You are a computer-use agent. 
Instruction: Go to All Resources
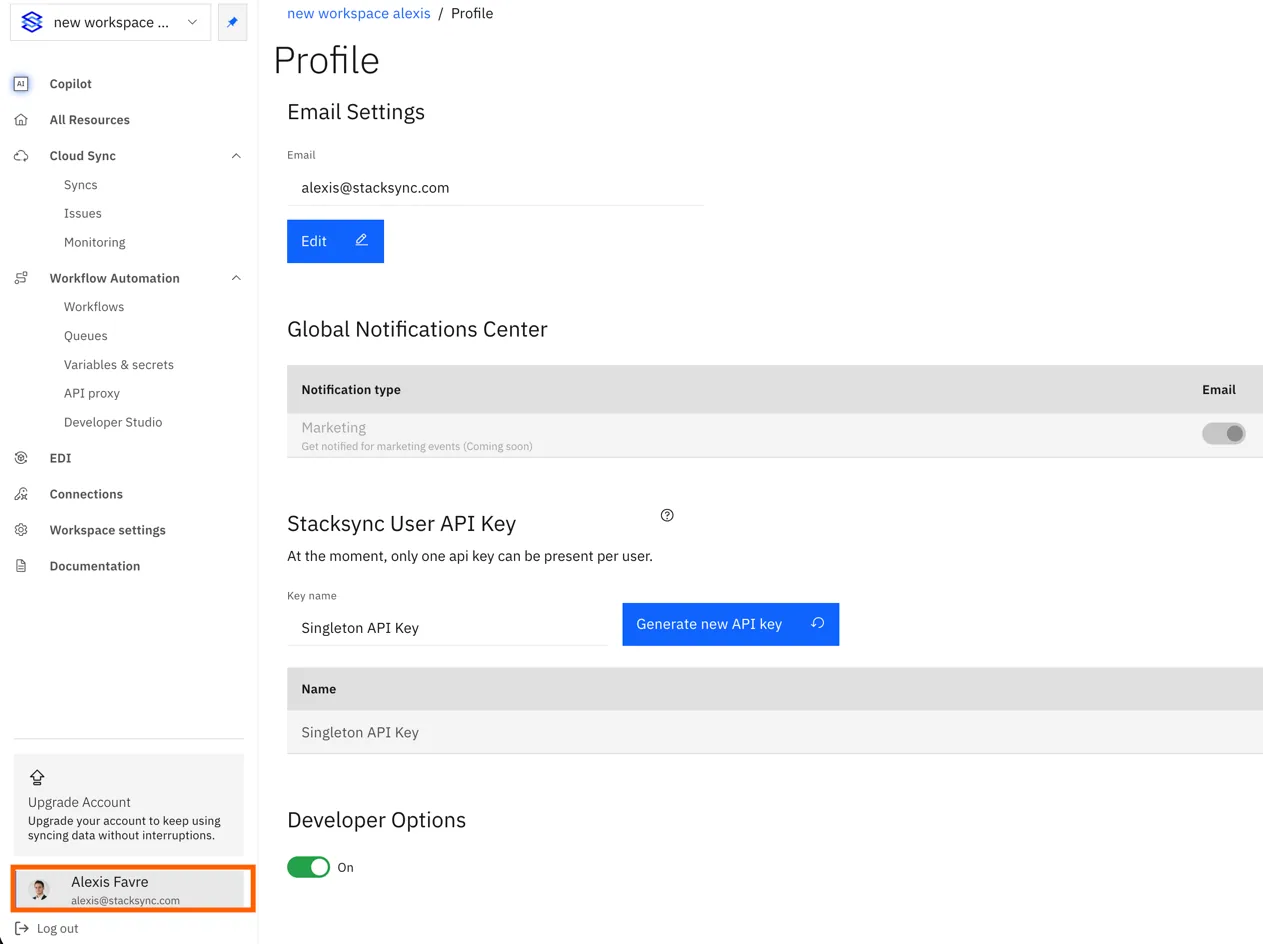[90, 120]
